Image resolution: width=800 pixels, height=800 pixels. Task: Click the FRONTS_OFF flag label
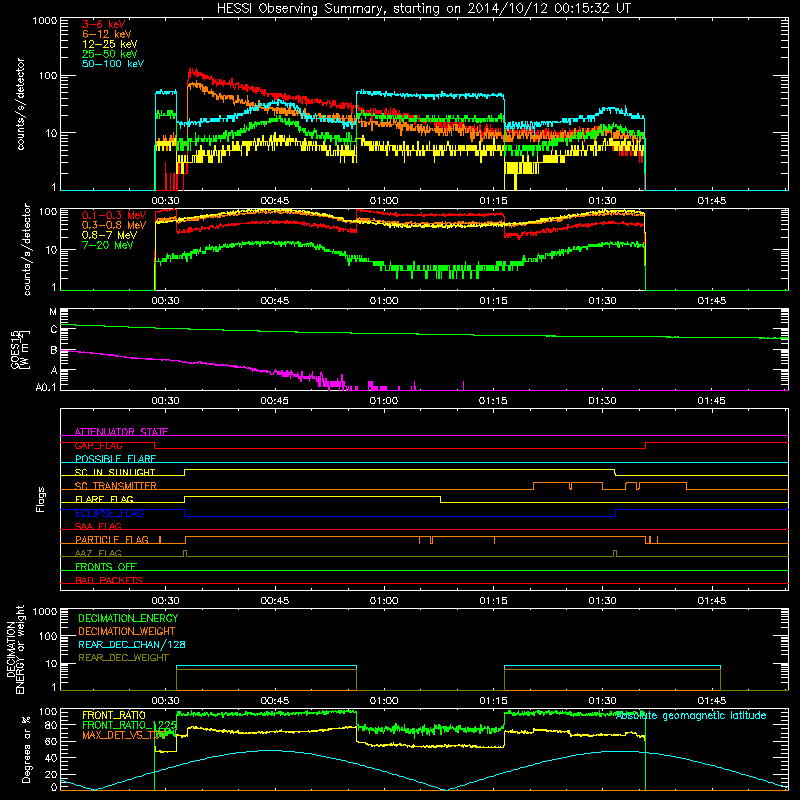point(106,567)
